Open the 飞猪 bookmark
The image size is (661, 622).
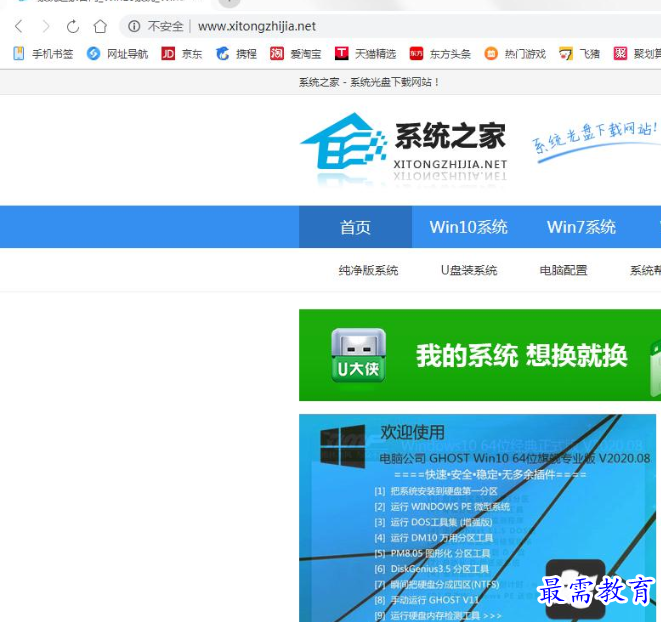click(579, 54)
